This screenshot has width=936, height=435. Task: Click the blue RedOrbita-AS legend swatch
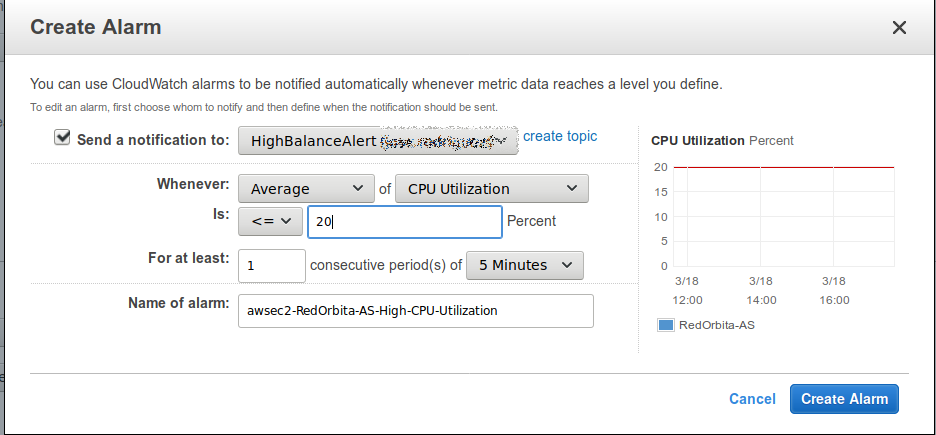click(665, 325)
